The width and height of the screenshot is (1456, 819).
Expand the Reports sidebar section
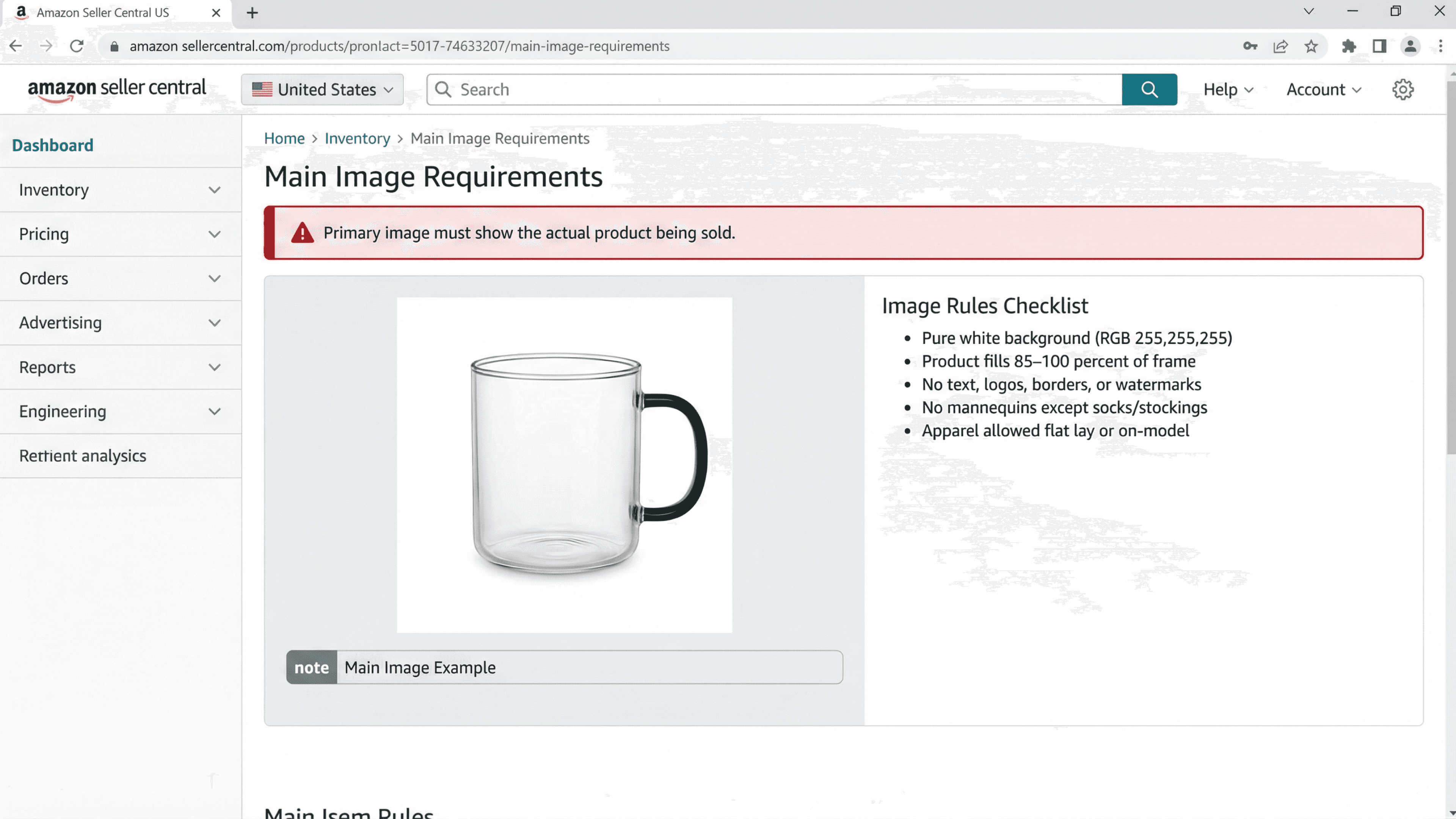tap(120, 367)
